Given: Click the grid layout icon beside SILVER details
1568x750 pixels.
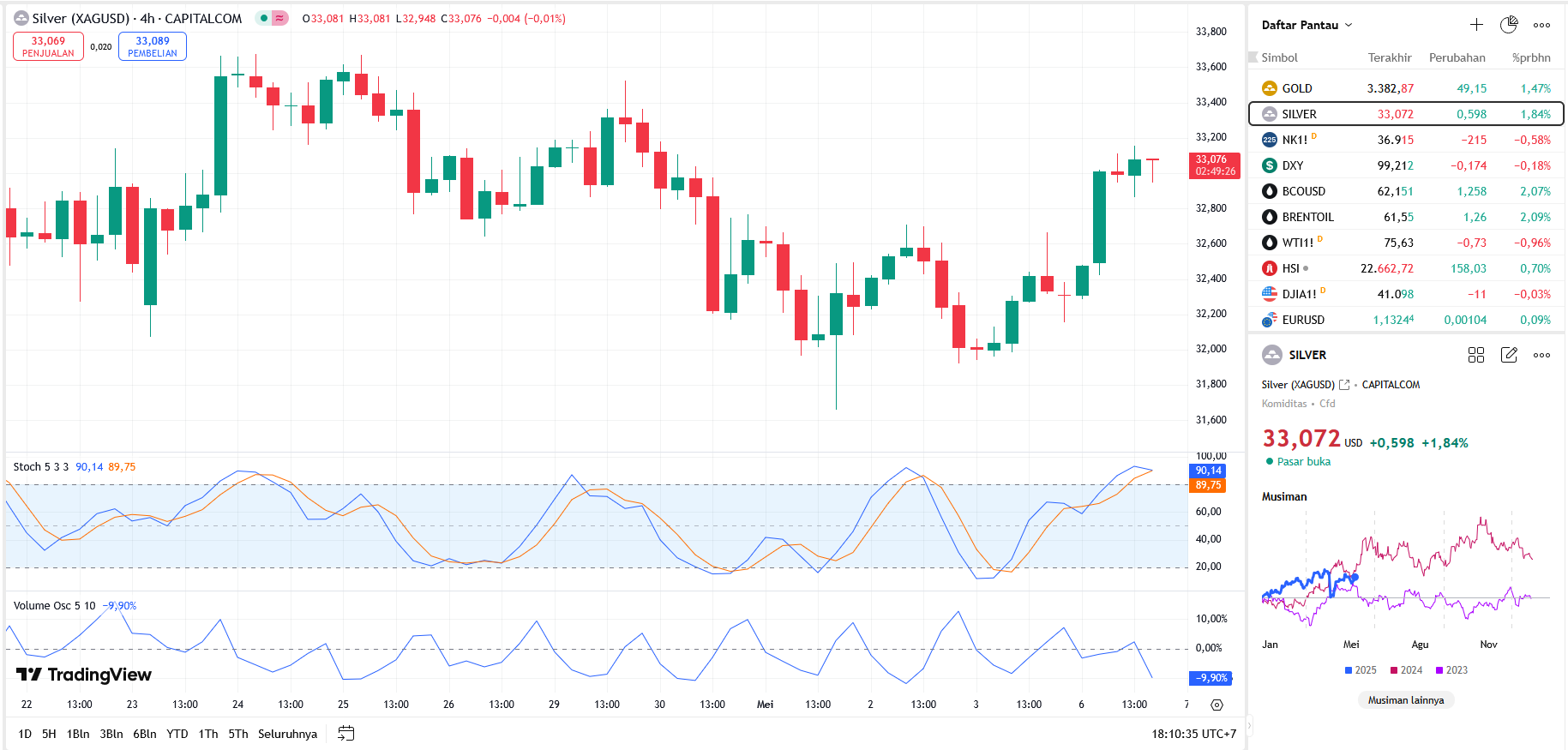Looking at the screenshot, I should (1476, 355).
